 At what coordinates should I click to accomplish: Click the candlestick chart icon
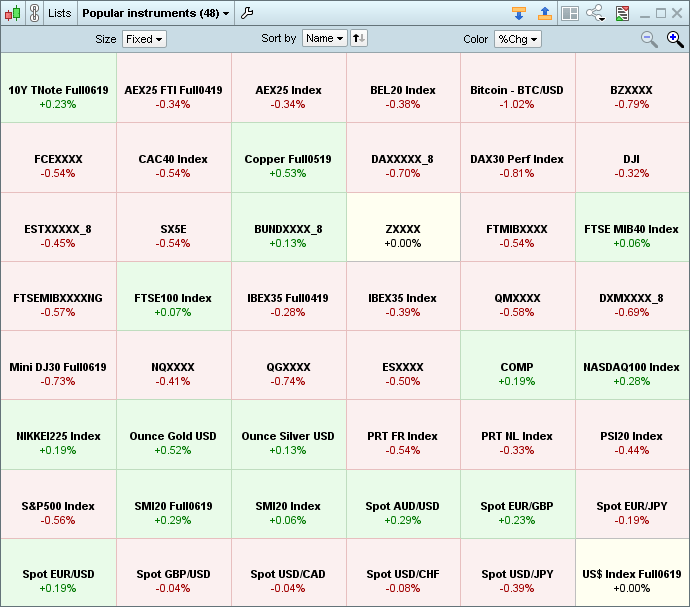pyautogui.click(x=12, y=13)
